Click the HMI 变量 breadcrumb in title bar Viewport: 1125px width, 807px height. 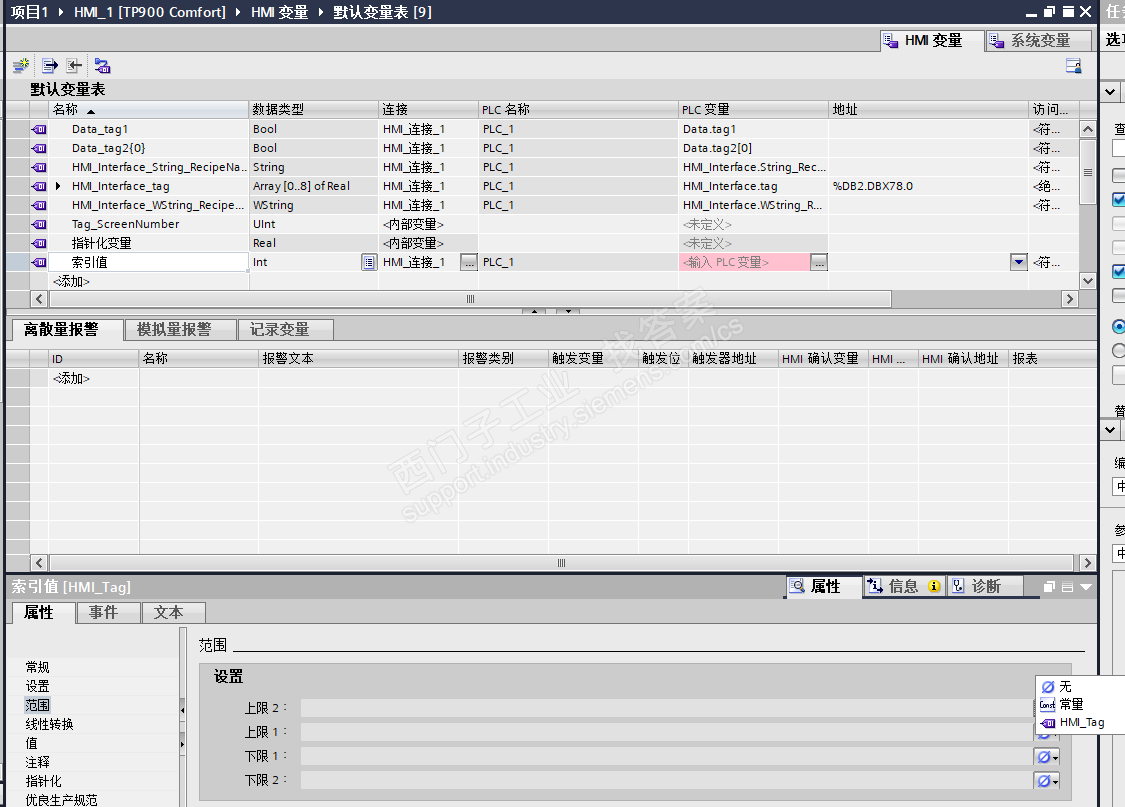click(x=279, y=12)
